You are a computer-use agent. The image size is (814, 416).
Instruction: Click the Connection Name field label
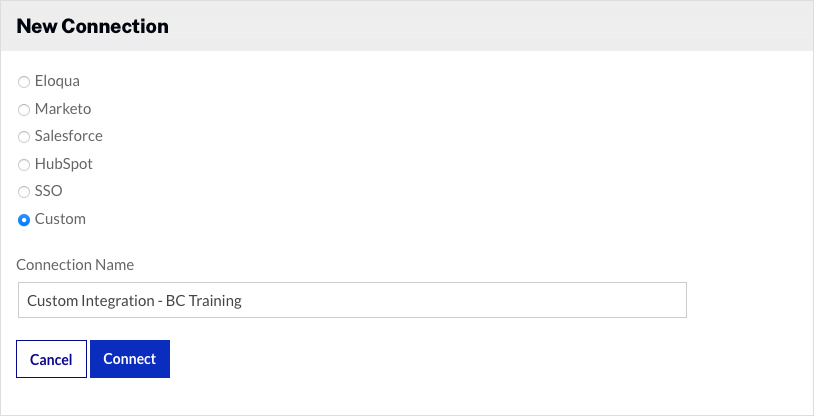[75, 265]
